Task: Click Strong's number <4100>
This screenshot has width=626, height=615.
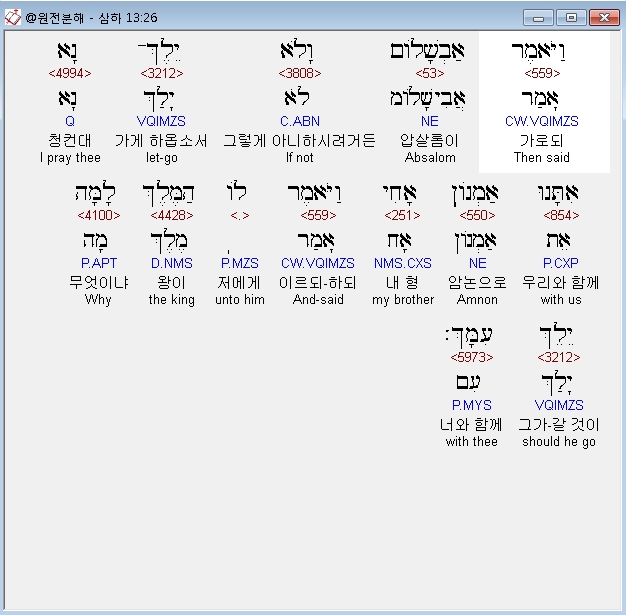Action: [x=99, y=216]
